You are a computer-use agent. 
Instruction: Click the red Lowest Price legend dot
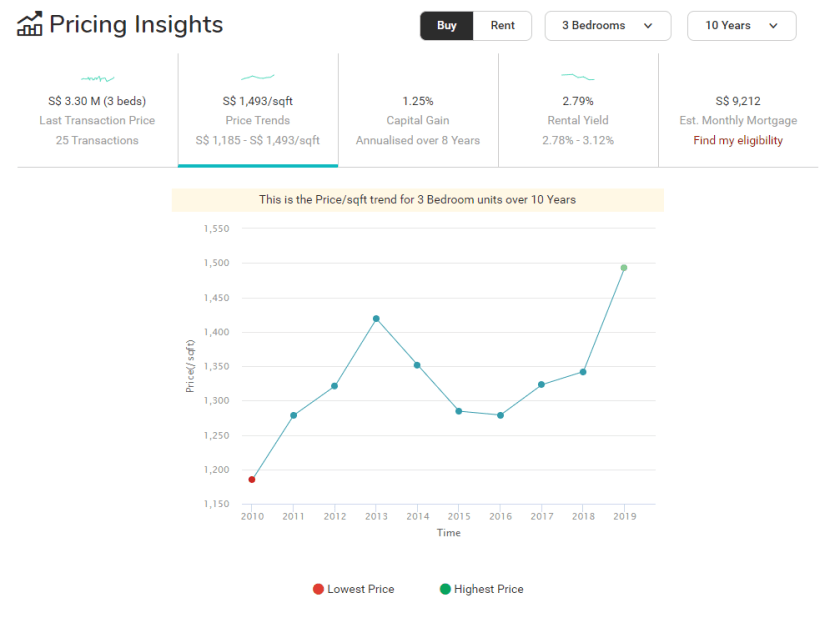pyautogui.click(x=318, y=589)
